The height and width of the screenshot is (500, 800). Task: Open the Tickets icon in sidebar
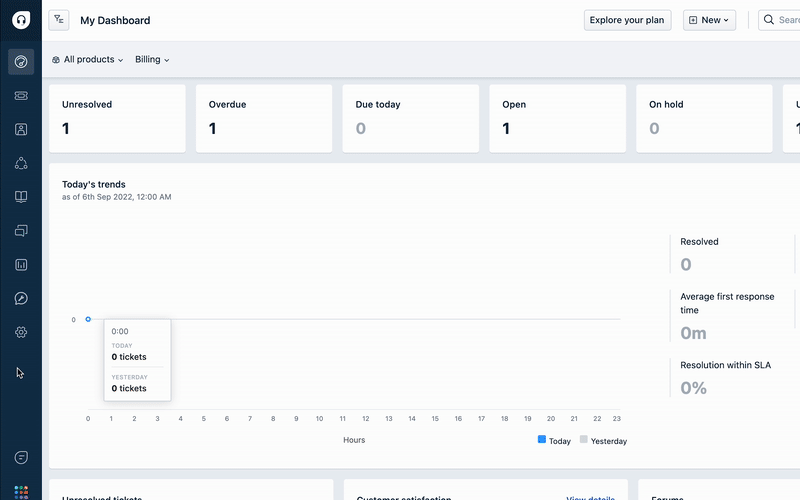21,95
